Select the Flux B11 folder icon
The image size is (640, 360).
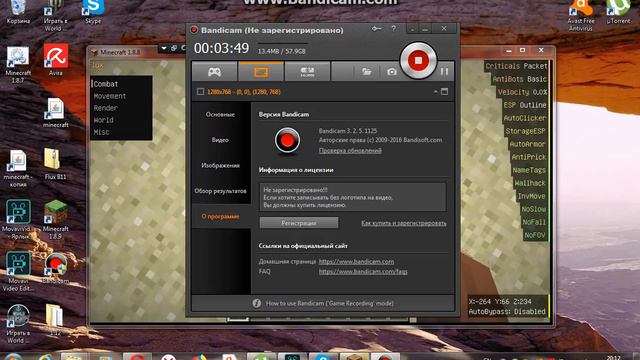click(55, 164)
